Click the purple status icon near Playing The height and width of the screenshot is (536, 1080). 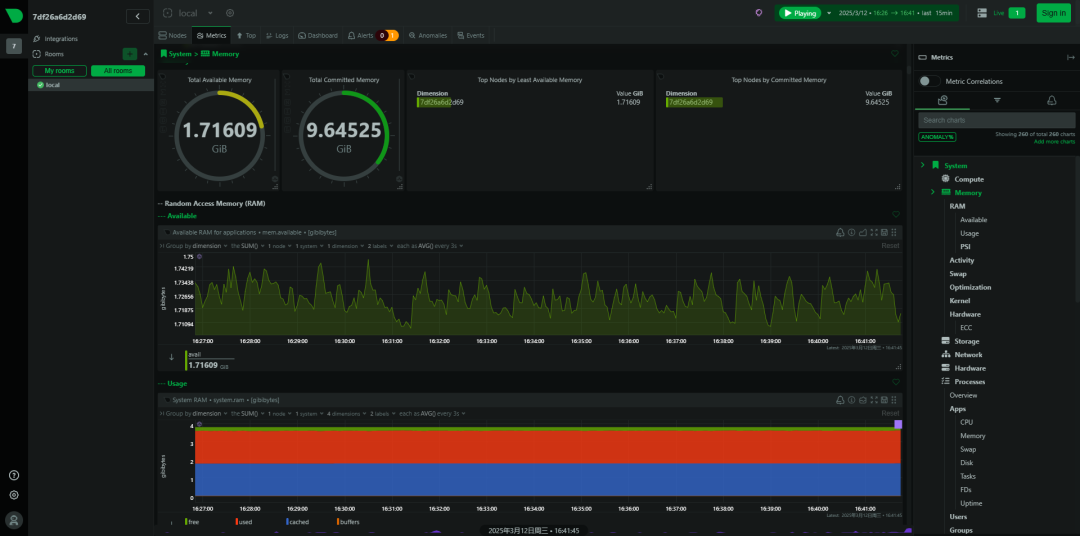(759, 13)
